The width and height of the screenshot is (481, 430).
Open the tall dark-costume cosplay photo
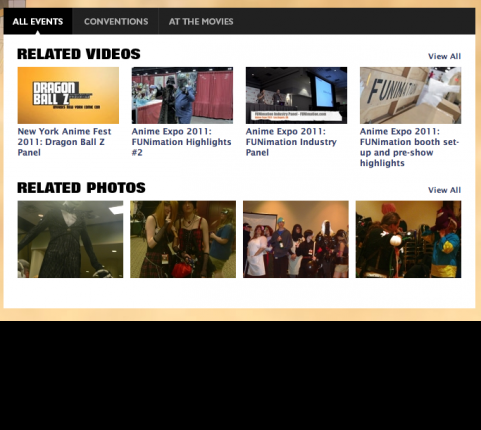(x=70, y=239)
